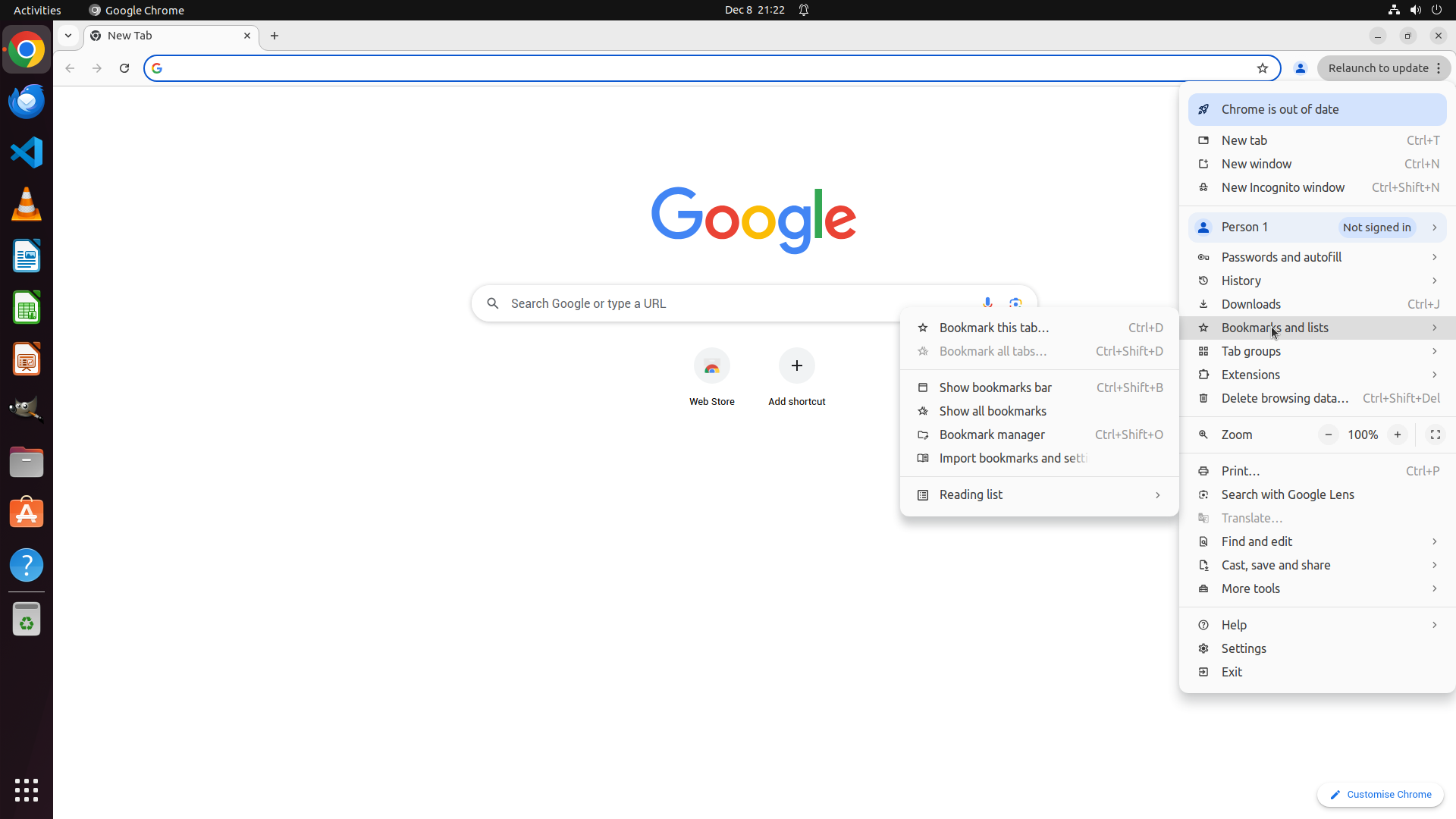This screenshot has height=819, width=1456.
Task: Expand the Tab groups submenu
Action: 1317,351
